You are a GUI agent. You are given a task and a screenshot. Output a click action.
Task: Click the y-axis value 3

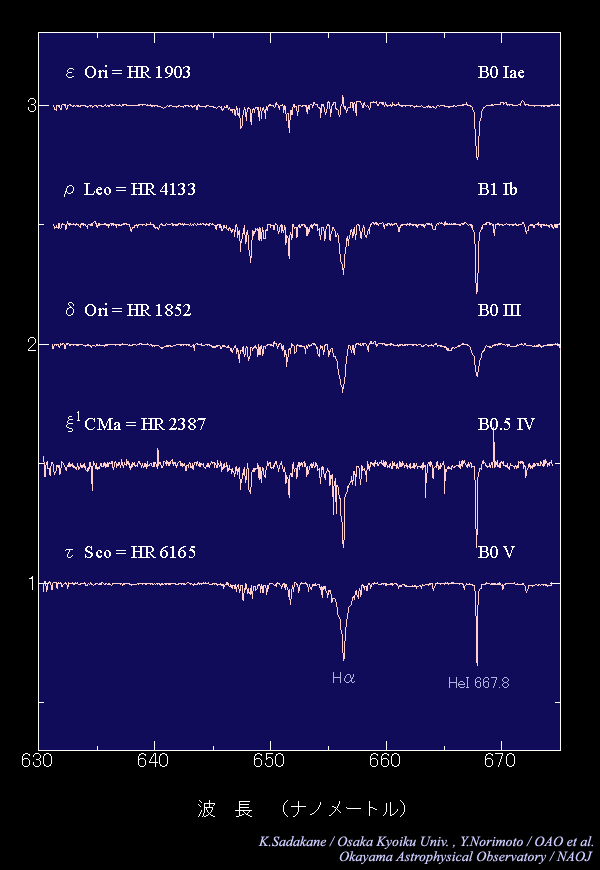(31, 105)
